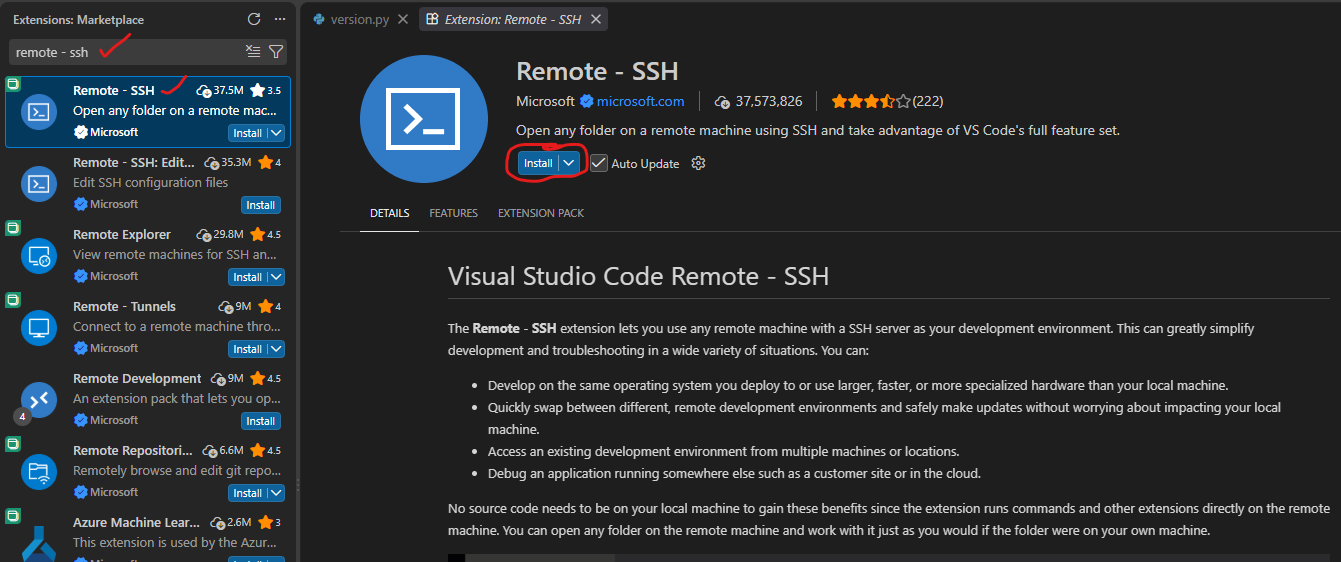Screen dimensions: 1341x562
Task: Click the 37.5M download count on Remote - SSH row
Action: [x=220, y=90]
